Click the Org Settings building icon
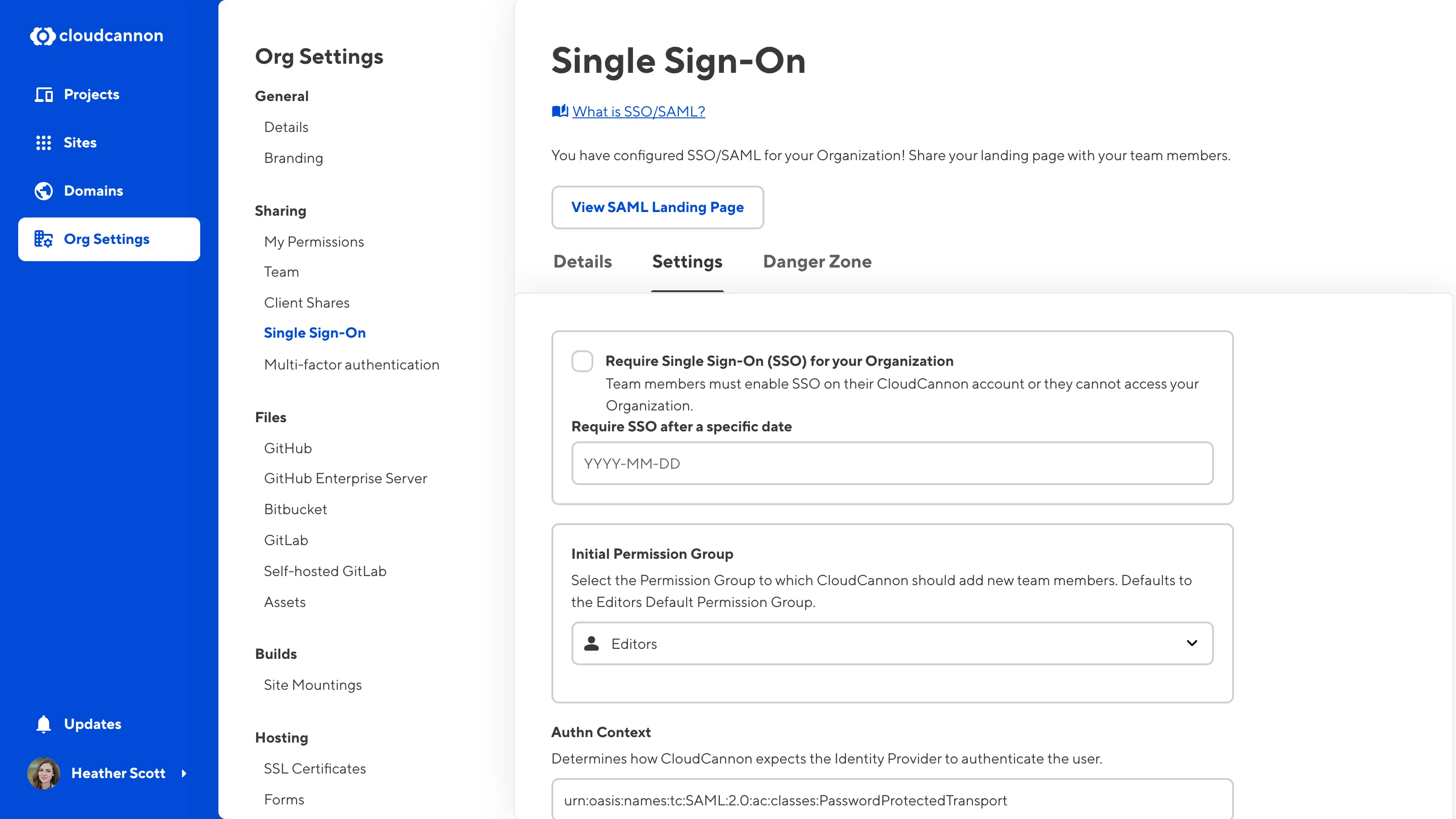The height and width of the screenshot is (819, 1456). pyautogui.click(x=44, y=239)
